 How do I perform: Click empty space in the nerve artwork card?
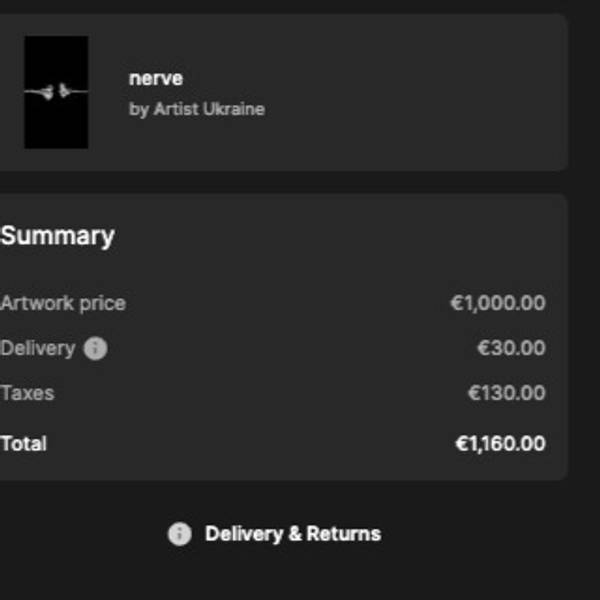pos(420,92)
